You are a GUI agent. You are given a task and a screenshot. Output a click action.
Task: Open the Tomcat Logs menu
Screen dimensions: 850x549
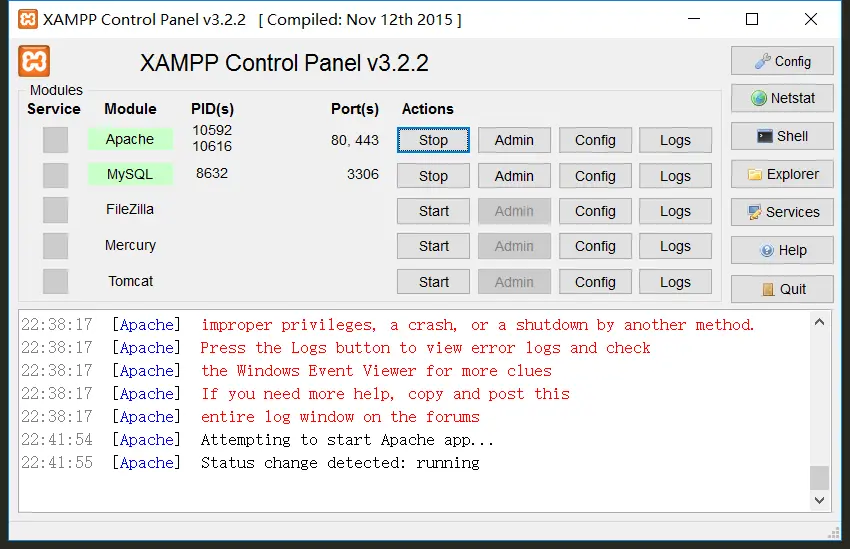[x=675, y=282]
